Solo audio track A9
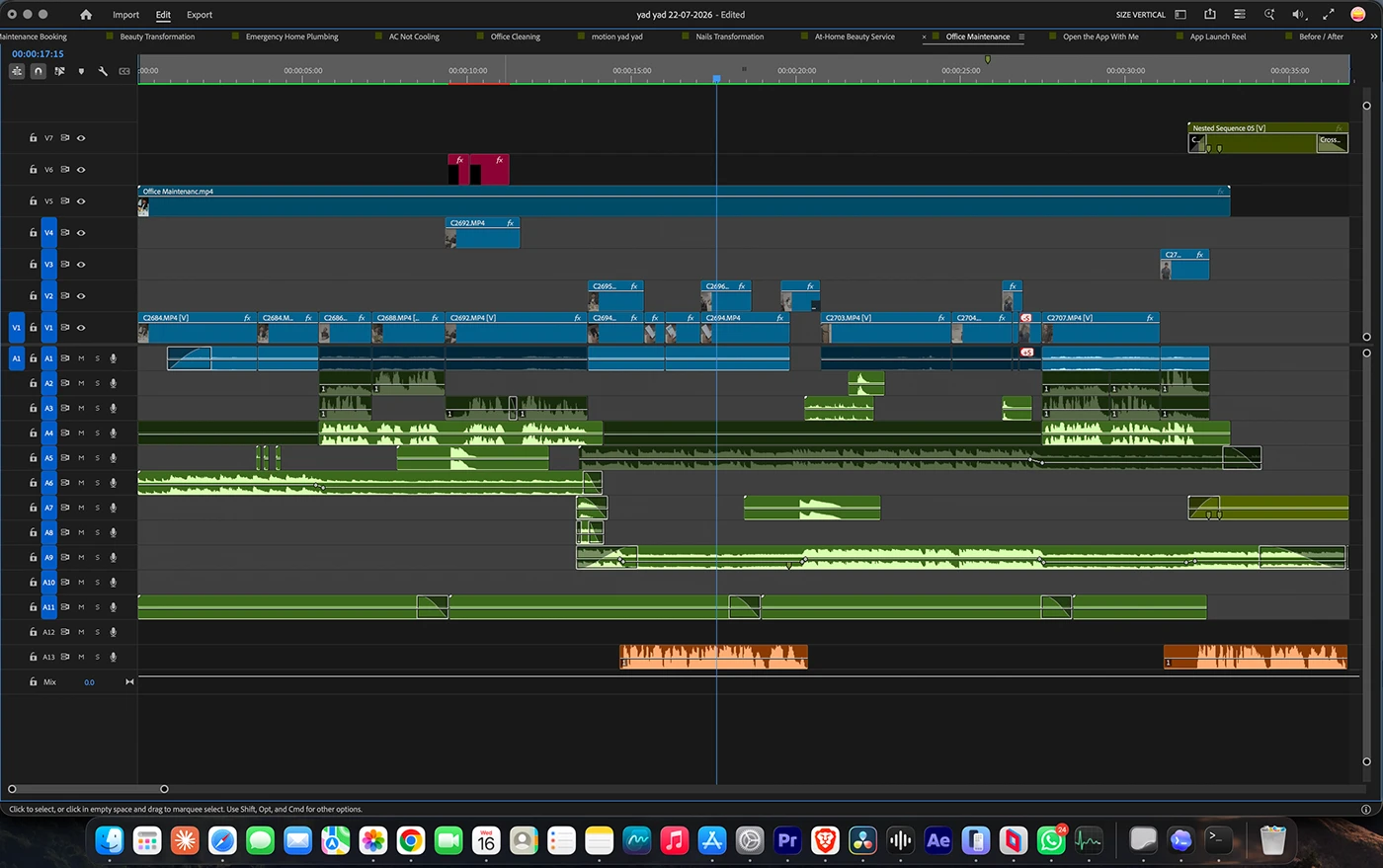This screenshot has width=1383, height=868. (x=97, y=558)
